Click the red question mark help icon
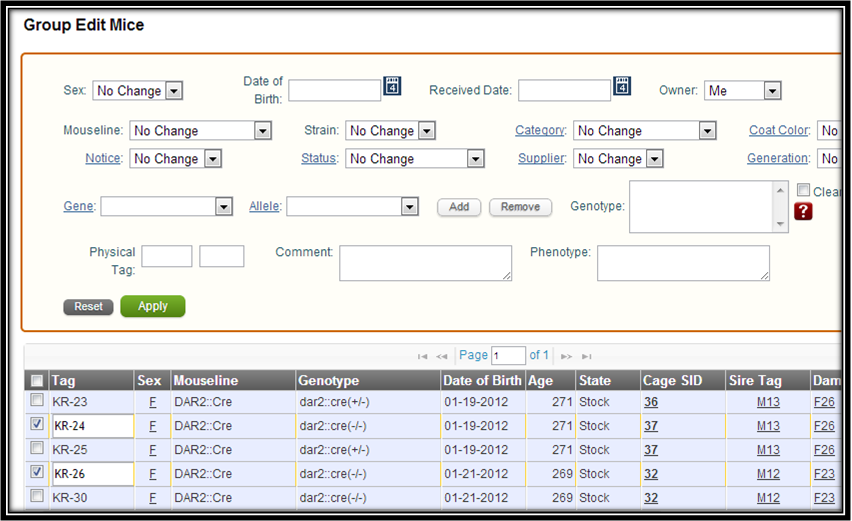 click(x=803, y=211)
